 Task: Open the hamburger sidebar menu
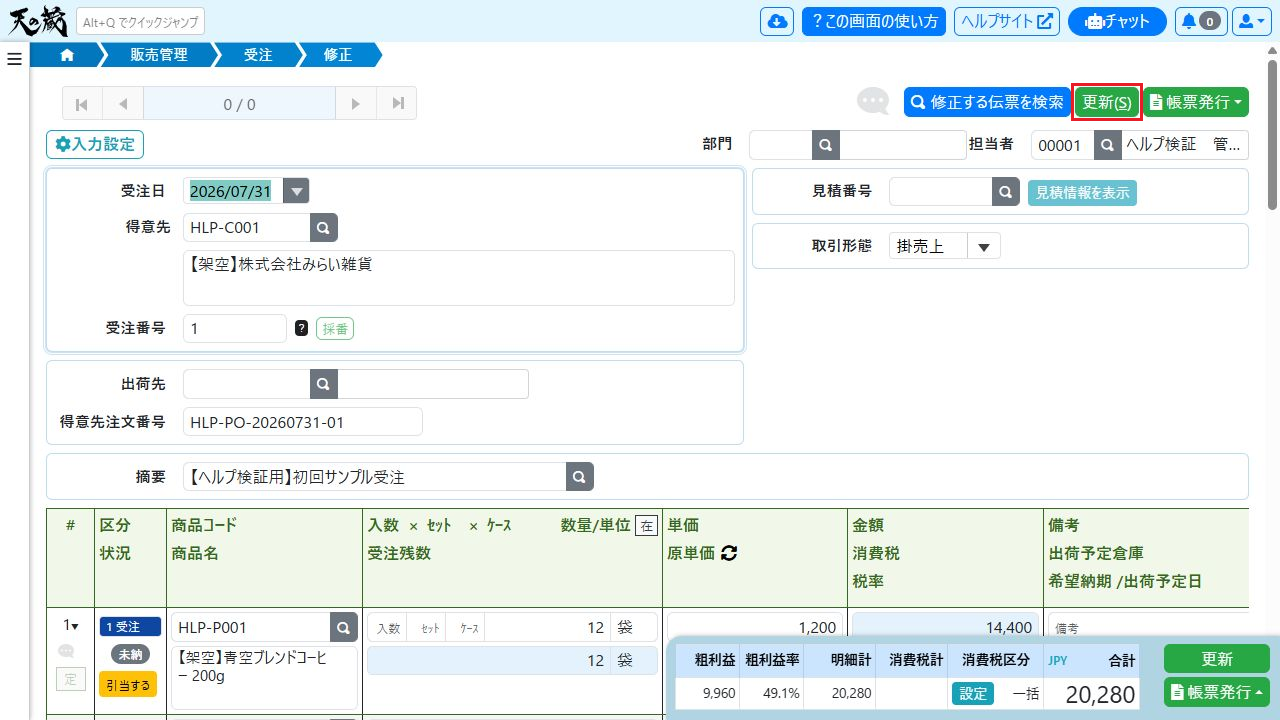[14, 59]
